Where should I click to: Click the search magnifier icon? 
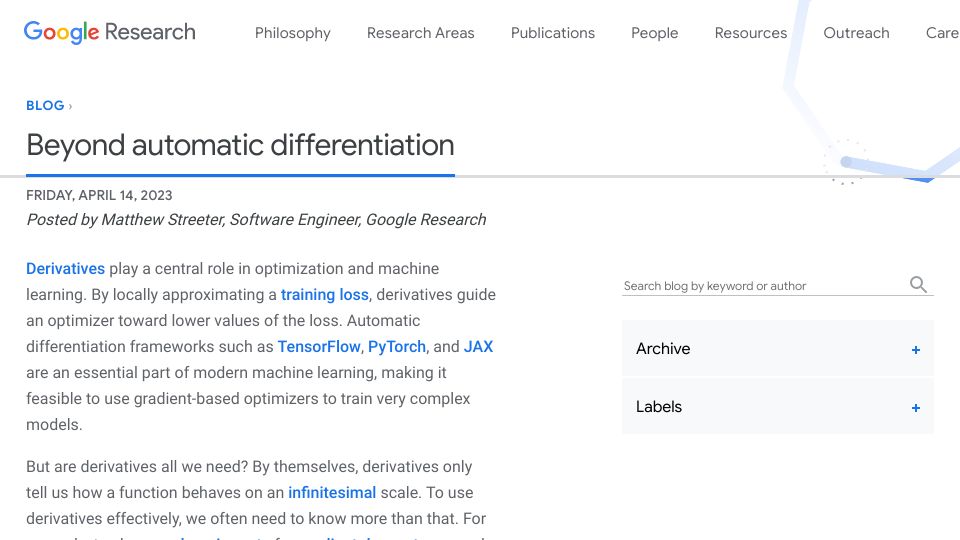(918, 284)
